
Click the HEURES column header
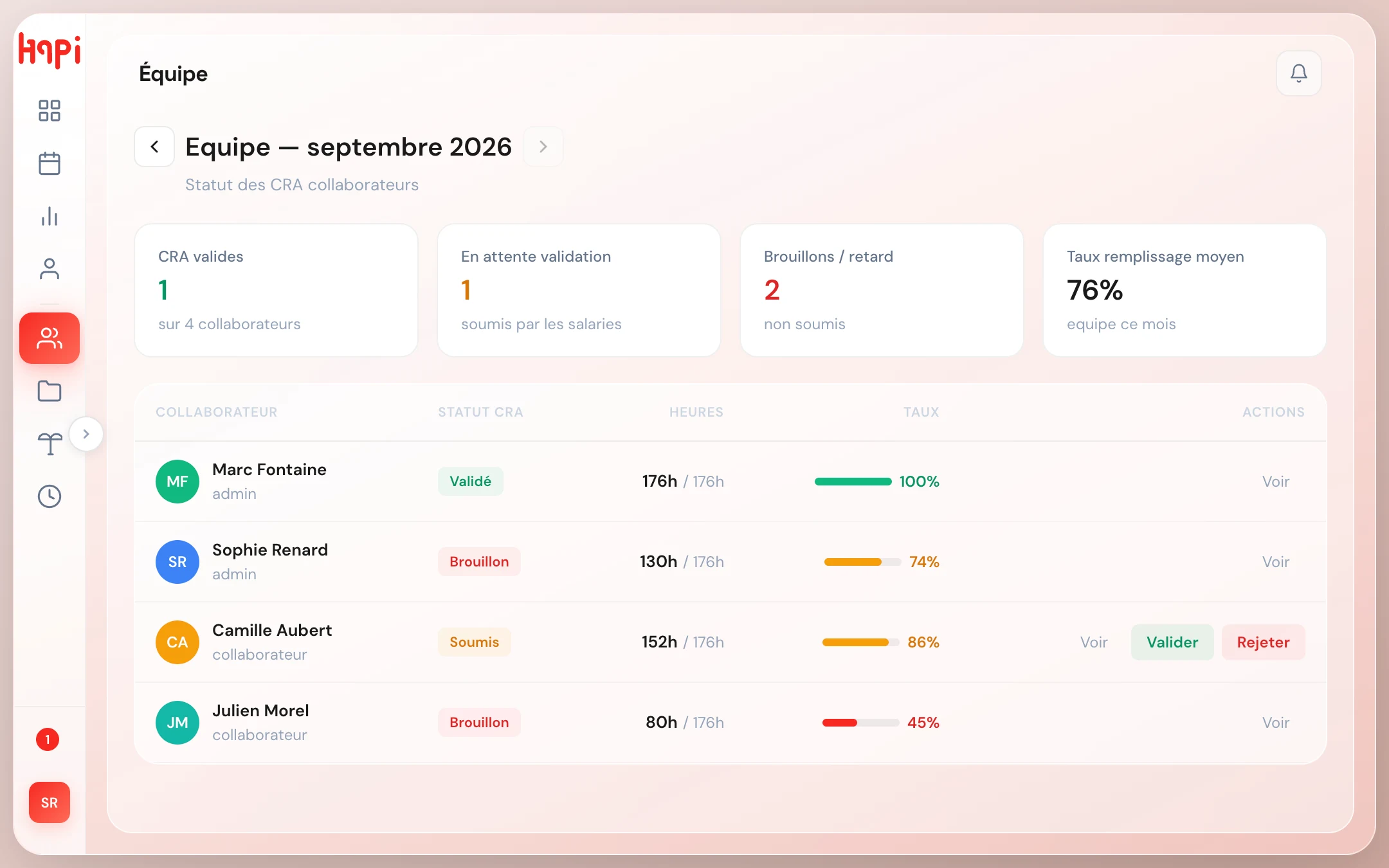(x=696, y=412)
